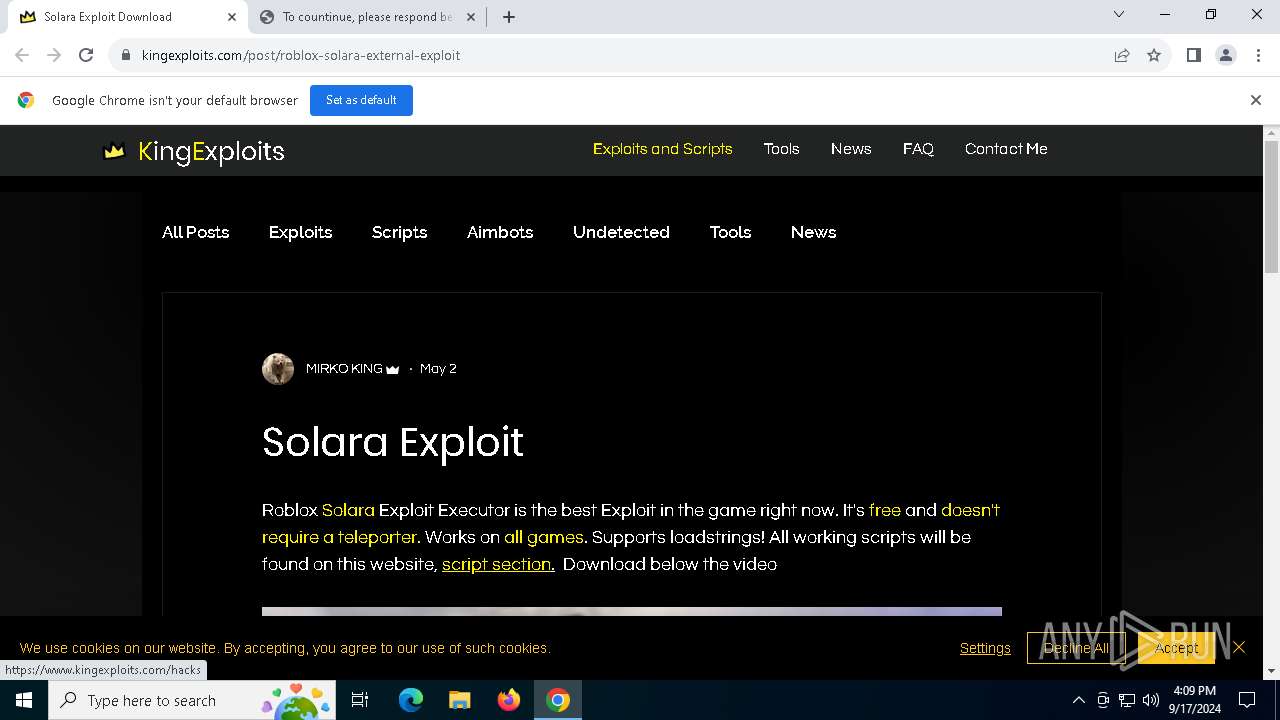Screen dimensions: 1280x720
Task: Open the Windows Start menu
Action: click(24, 700)
